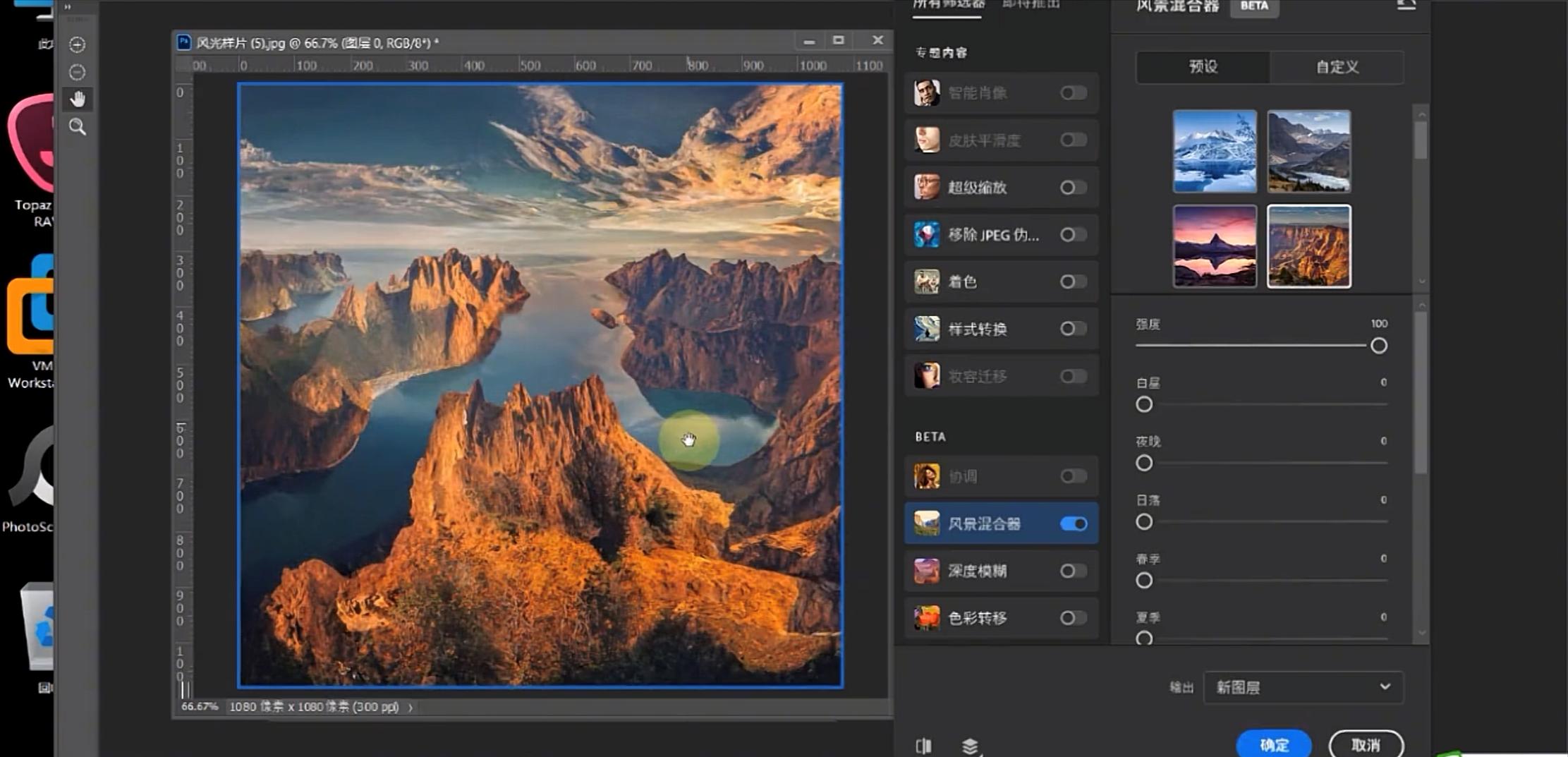
Task: Click the preview comparison icon at bottom
Action: coord(923,745)
